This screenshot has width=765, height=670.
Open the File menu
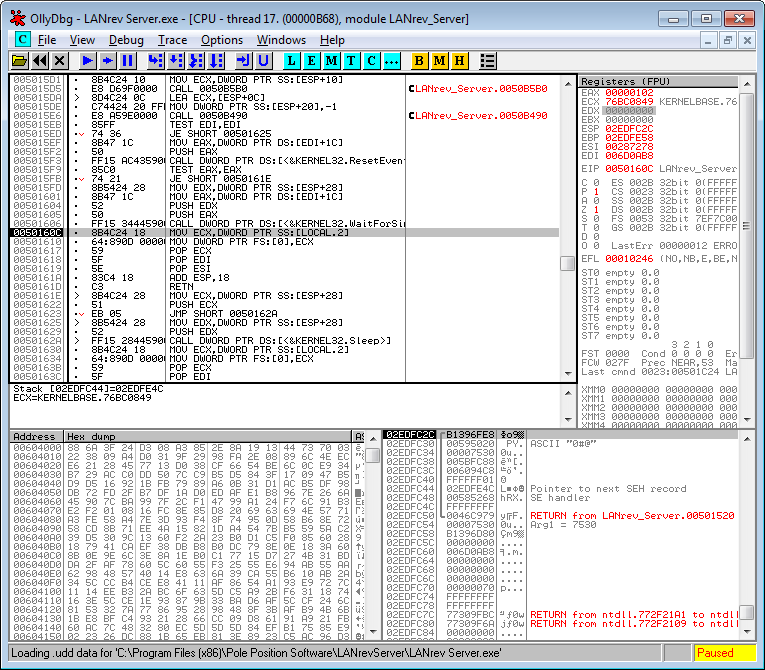(x=47, y=40)
